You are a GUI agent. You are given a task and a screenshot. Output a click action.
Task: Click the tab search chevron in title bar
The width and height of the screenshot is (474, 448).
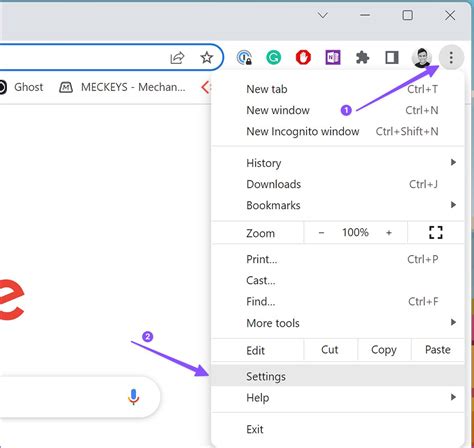[323, 15]
